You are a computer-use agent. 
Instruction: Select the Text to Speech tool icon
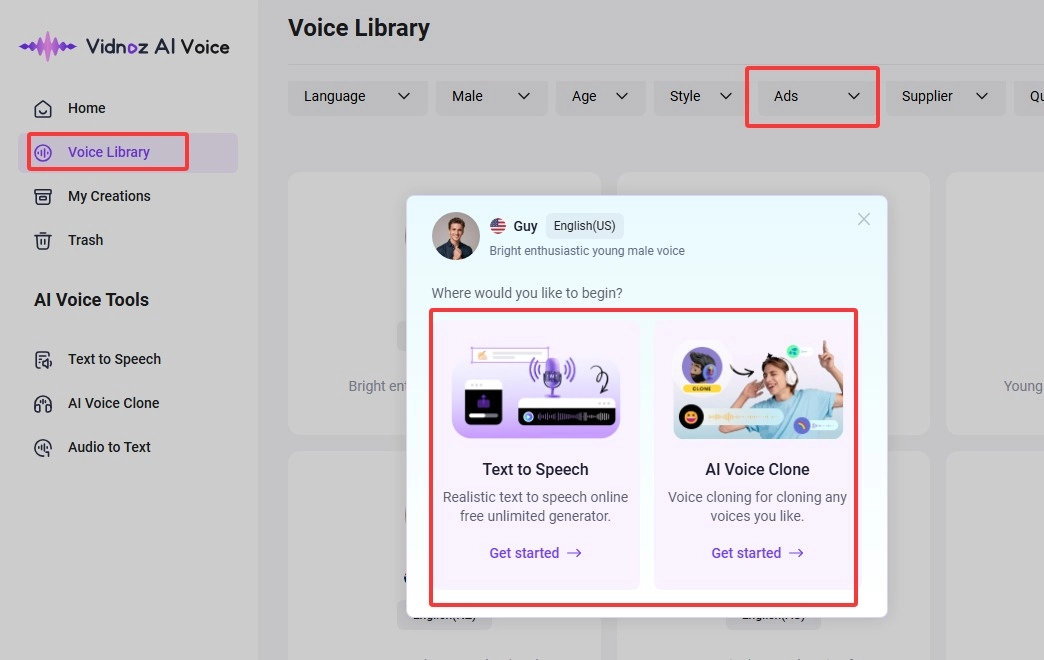[42, 359]
